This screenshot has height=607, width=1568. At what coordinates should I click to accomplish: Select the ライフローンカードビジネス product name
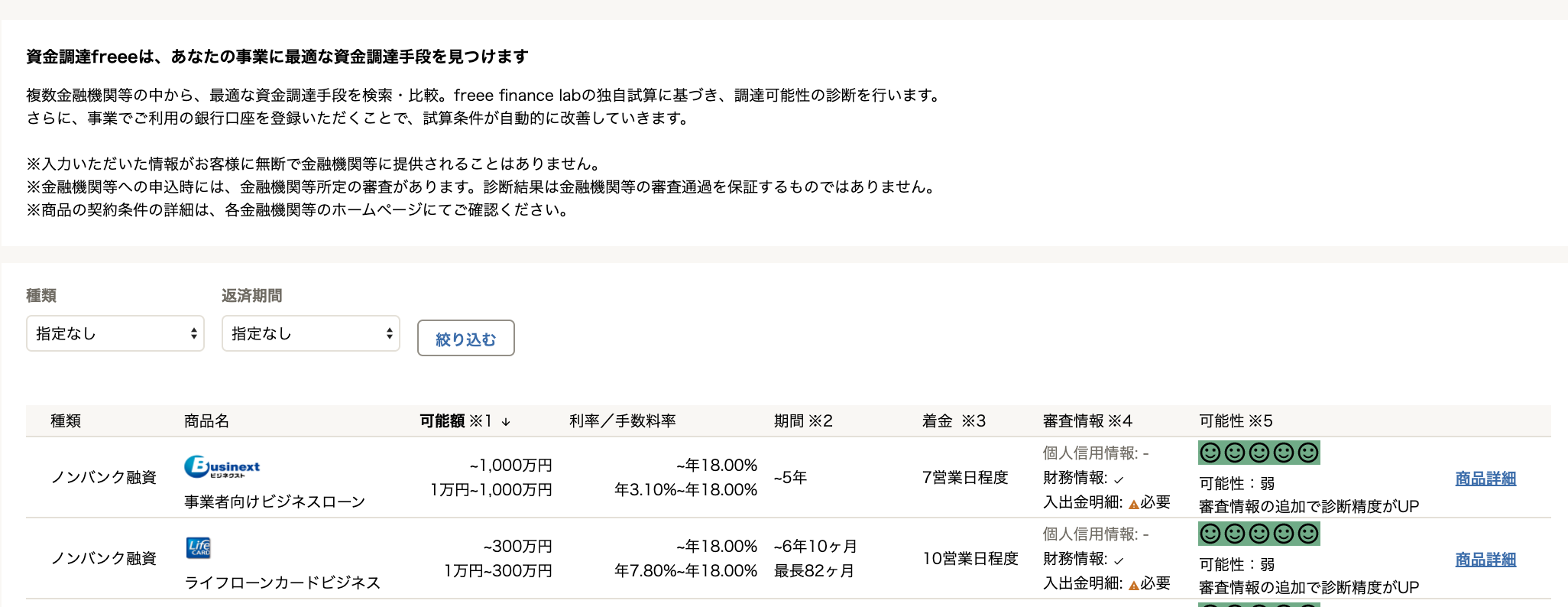[x=283, y=583]
